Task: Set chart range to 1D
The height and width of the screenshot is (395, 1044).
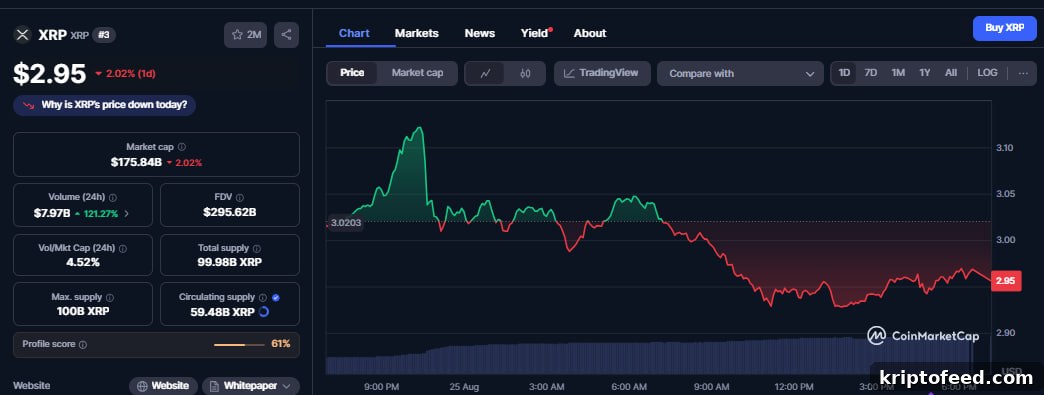Action: tap(844, 73)
